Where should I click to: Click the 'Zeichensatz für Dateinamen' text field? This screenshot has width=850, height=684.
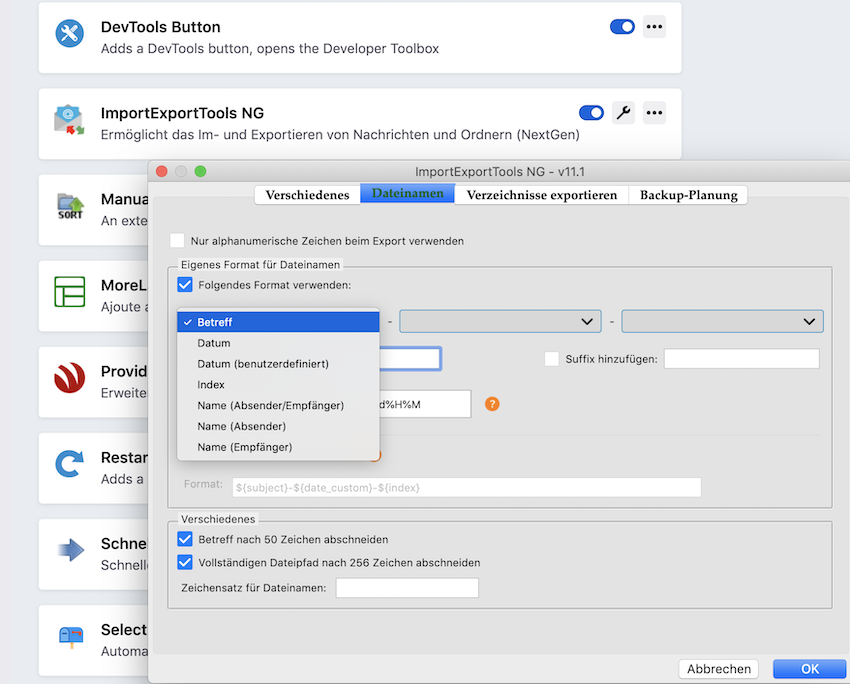point(407,588)
